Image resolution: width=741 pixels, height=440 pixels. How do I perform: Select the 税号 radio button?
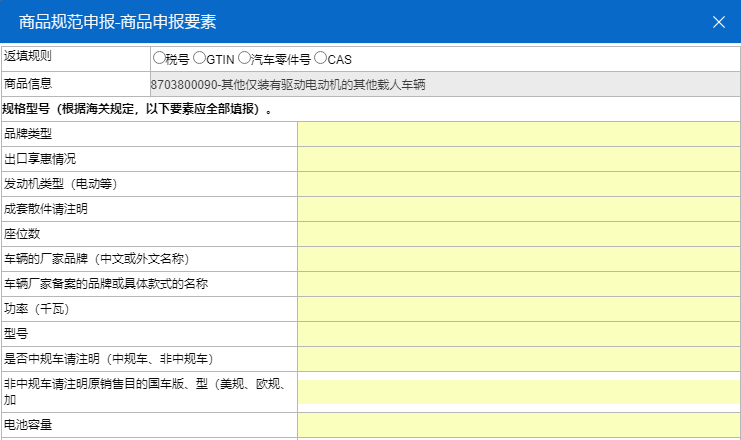159,59
